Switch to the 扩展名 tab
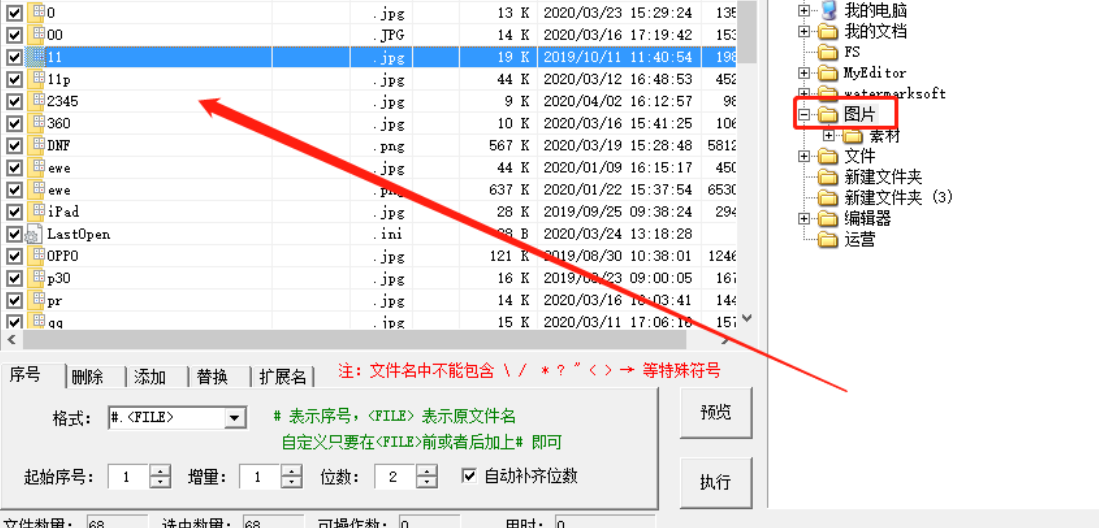Screen dimensions: 1099x528 [282, 377]
